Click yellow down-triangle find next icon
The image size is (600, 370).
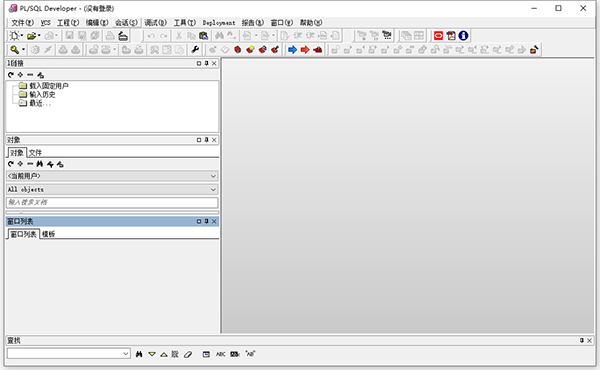(x=152, y=354)
